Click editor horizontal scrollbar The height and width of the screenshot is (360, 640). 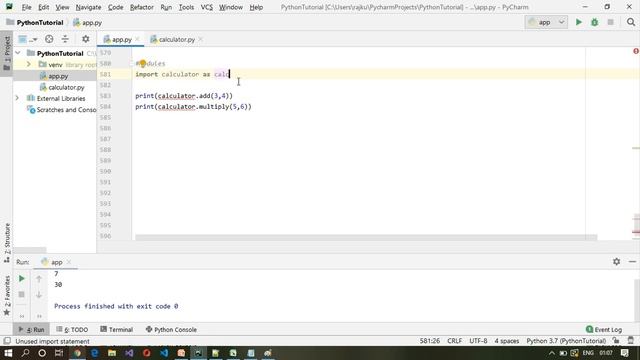(366, 237)
